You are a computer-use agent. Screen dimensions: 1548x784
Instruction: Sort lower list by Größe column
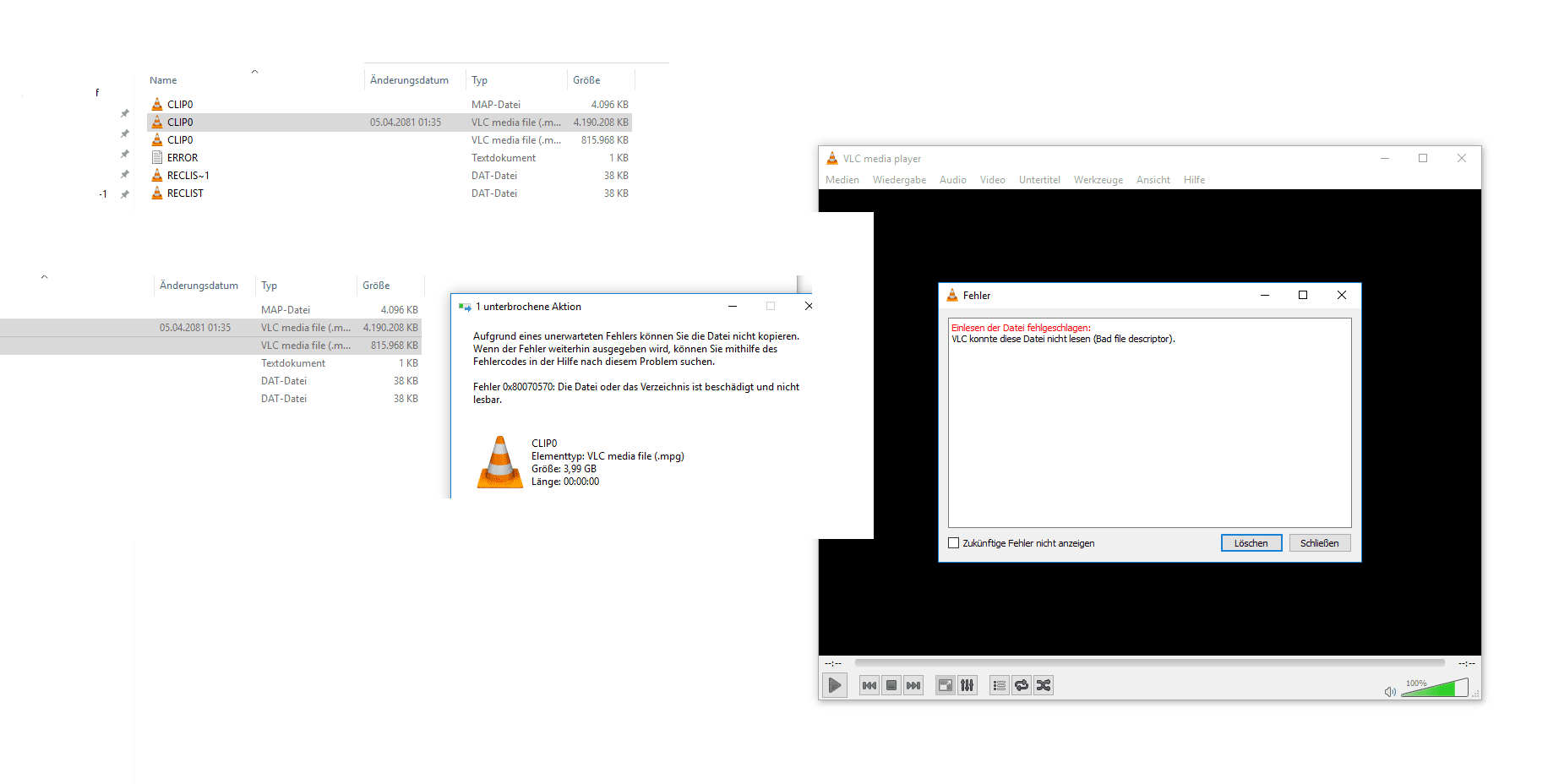pyautogui.click(x=376, y=286)
